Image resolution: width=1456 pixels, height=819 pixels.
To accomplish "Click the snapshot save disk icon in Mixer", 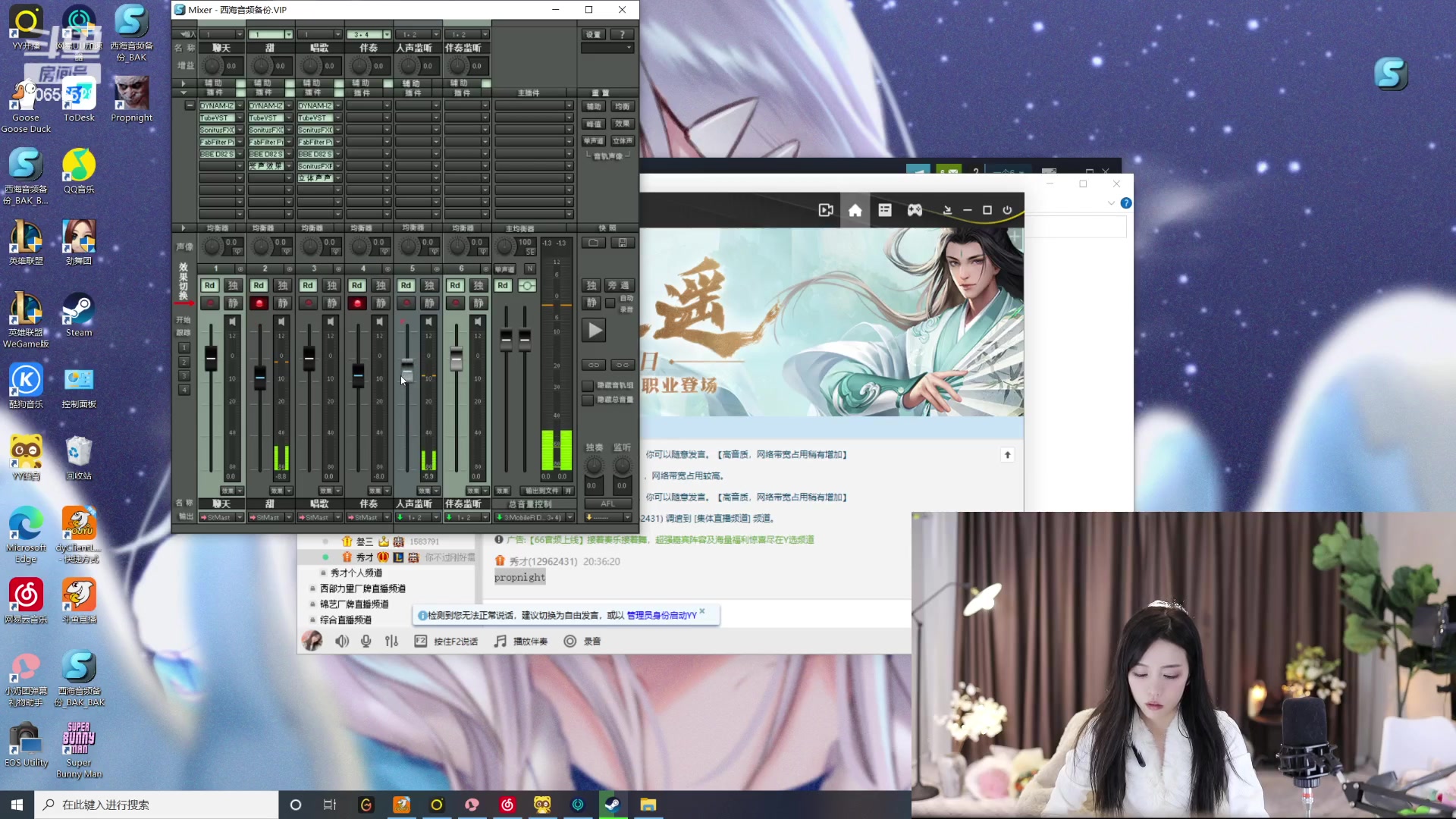I will [622, 243].
